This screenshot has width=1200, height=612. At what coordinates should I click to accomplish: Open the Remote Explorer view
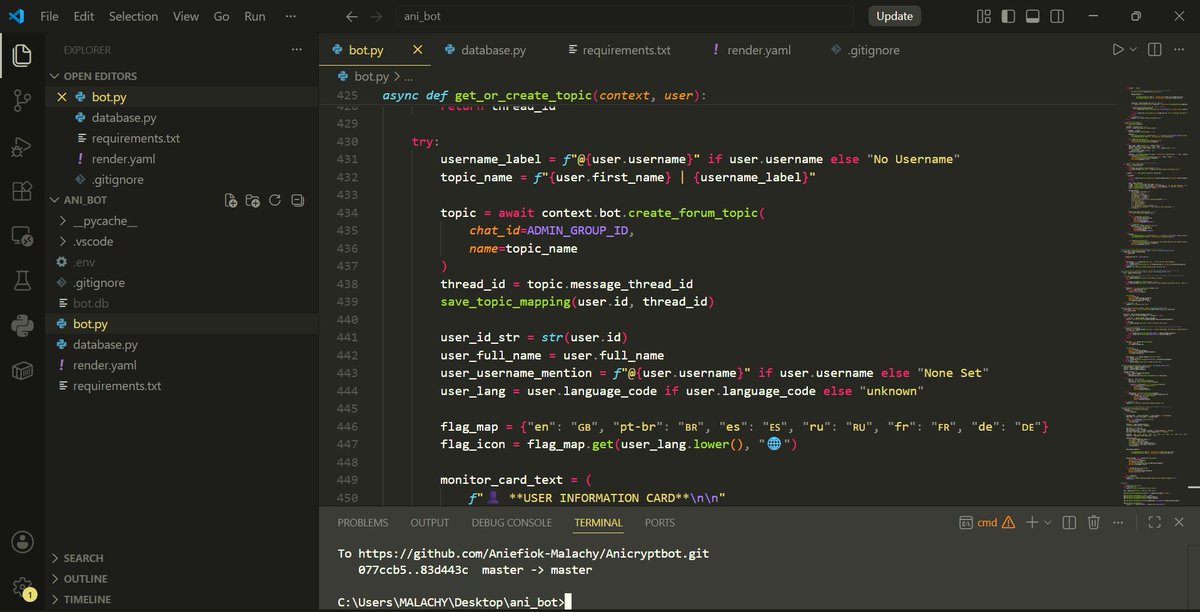(x=22, y=237)
